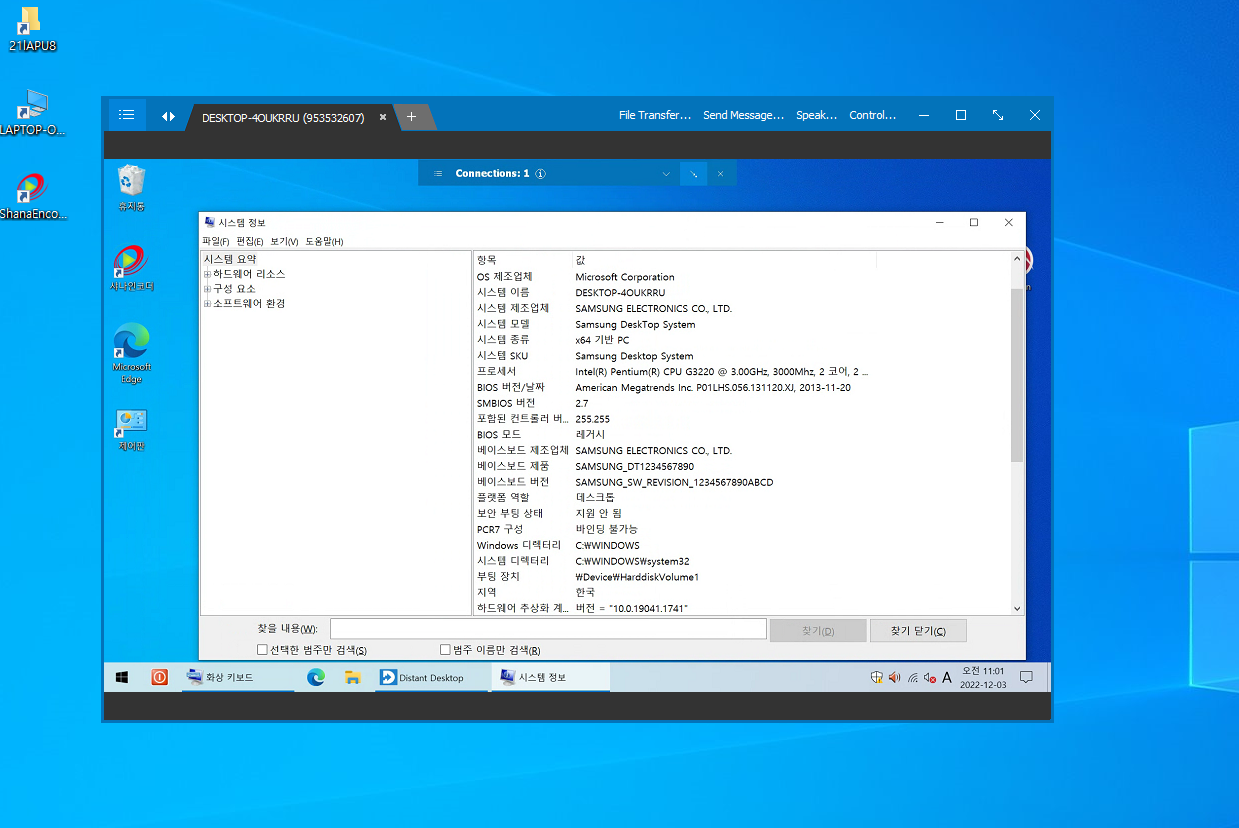
Task: Expand 하드웨어 리소스 tree node
Action: [207, 274]
